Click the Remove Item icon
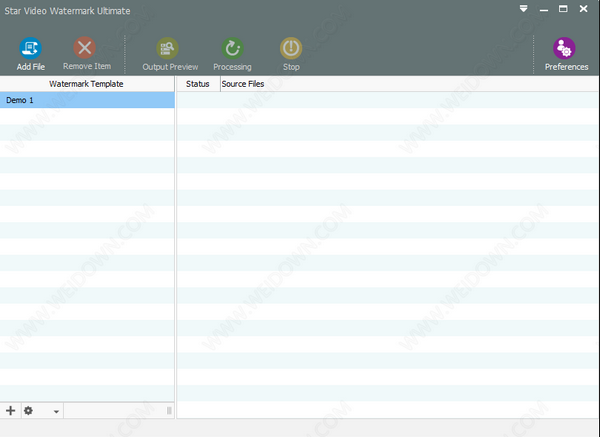600x437 pixels. pyautogui.click(x=86, y=48)
